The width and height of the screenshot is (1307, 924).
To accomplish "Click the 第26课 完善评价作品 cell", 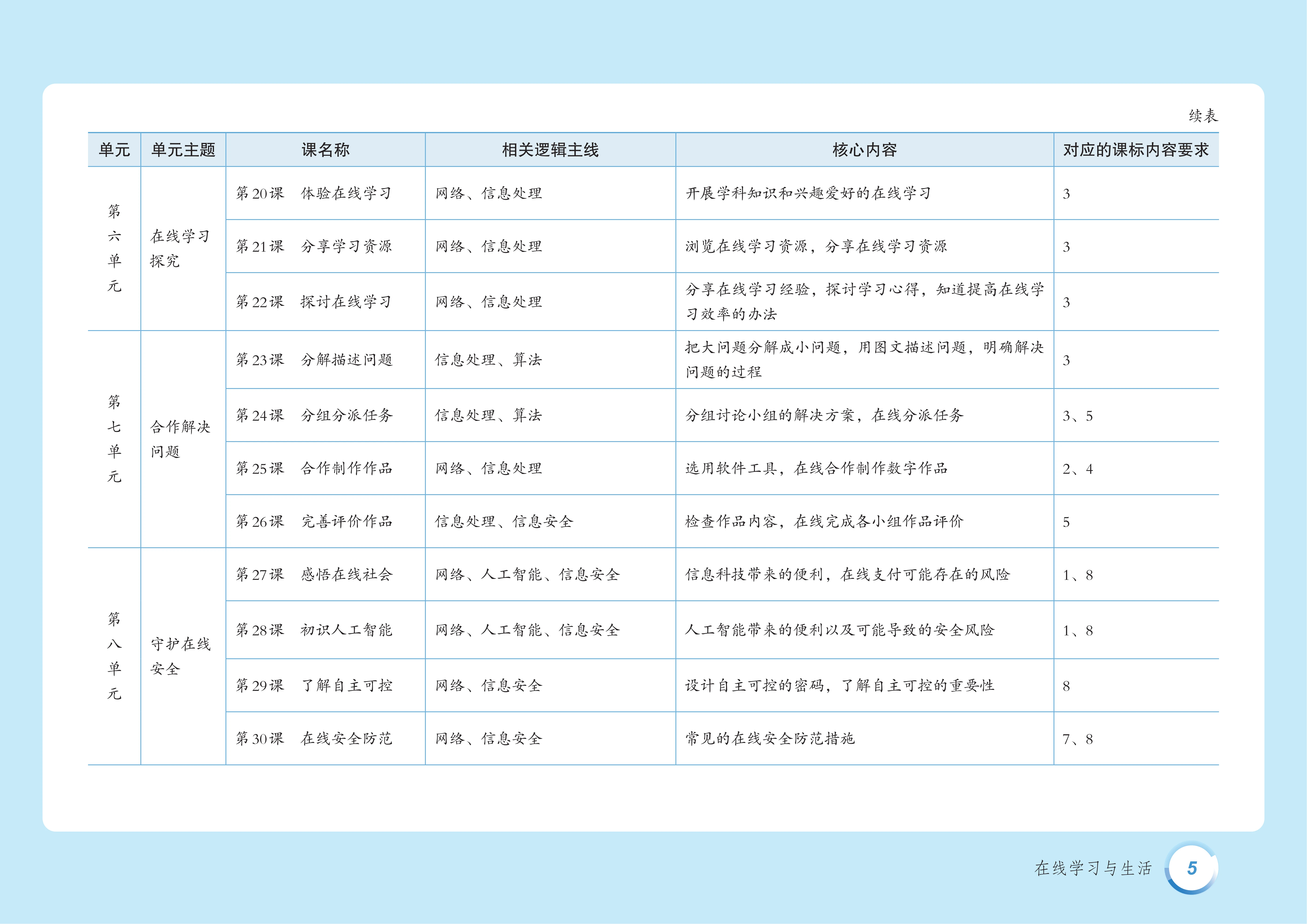I will [314, 522].
